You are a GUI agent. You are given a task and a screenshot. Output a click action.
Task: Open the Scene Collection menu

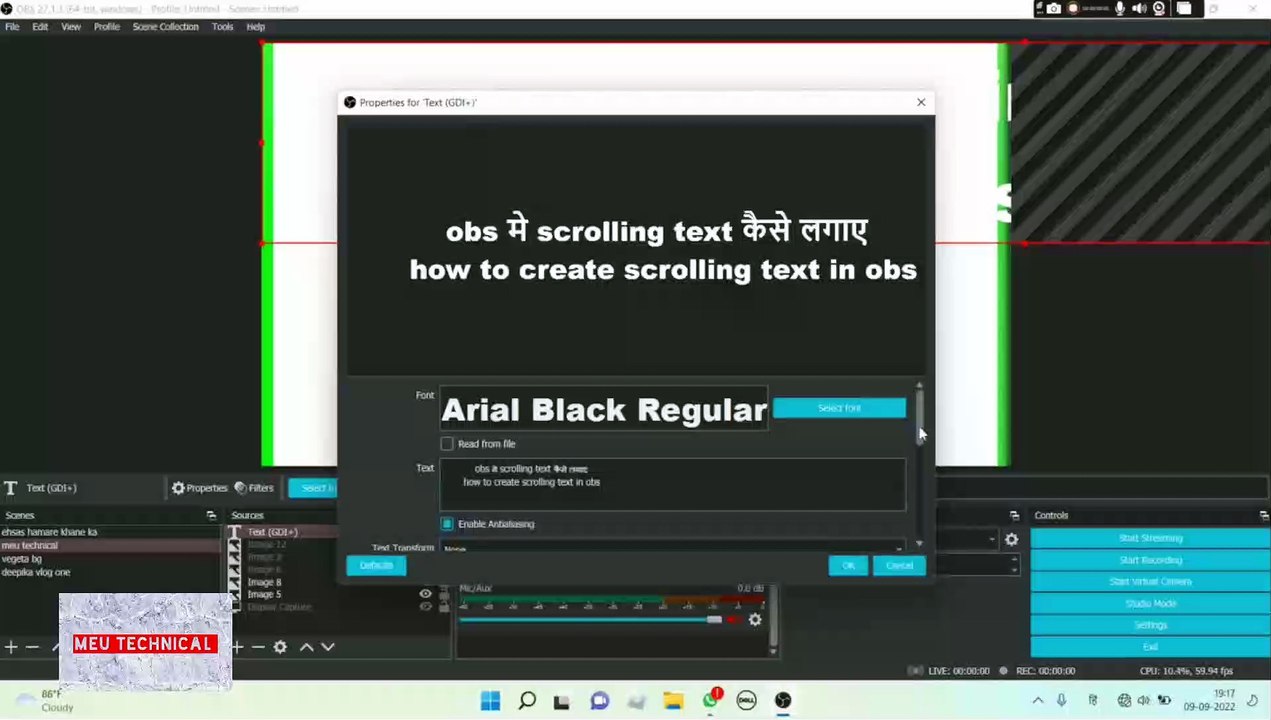pyautogui.click(x=166, y=27)
